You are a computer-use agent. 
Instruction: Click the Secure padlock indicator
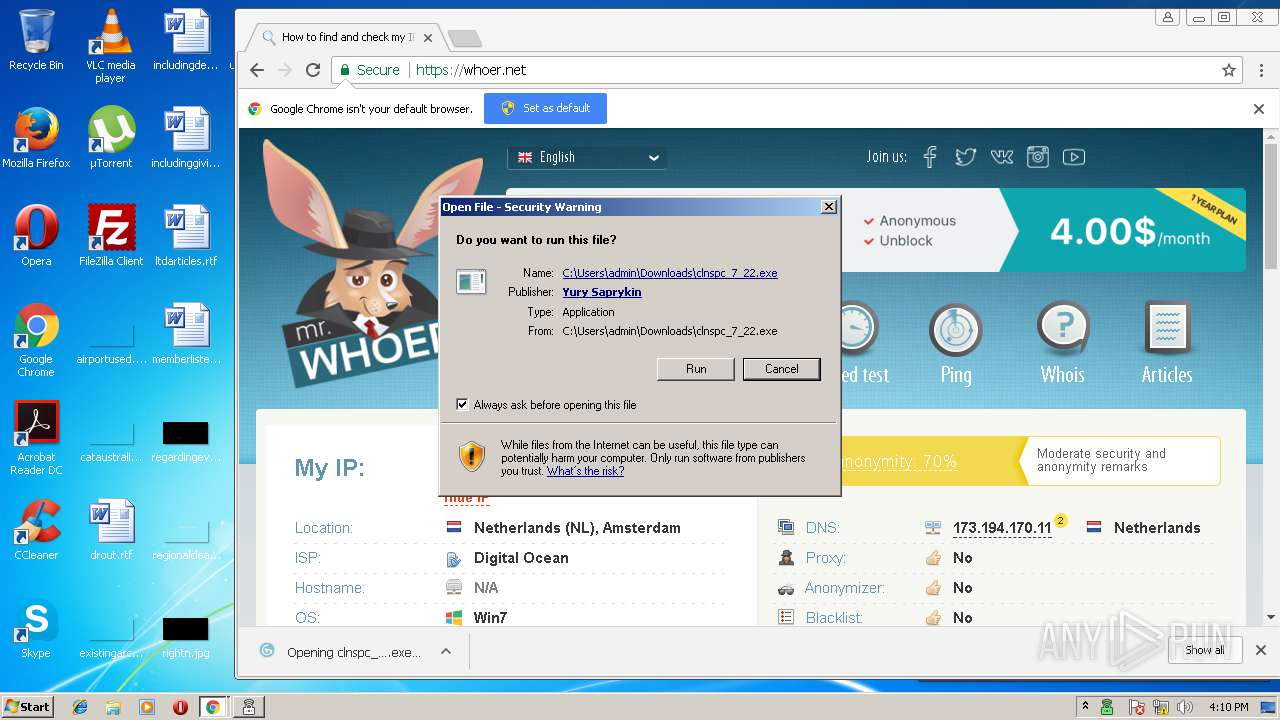tap(369, 70)
